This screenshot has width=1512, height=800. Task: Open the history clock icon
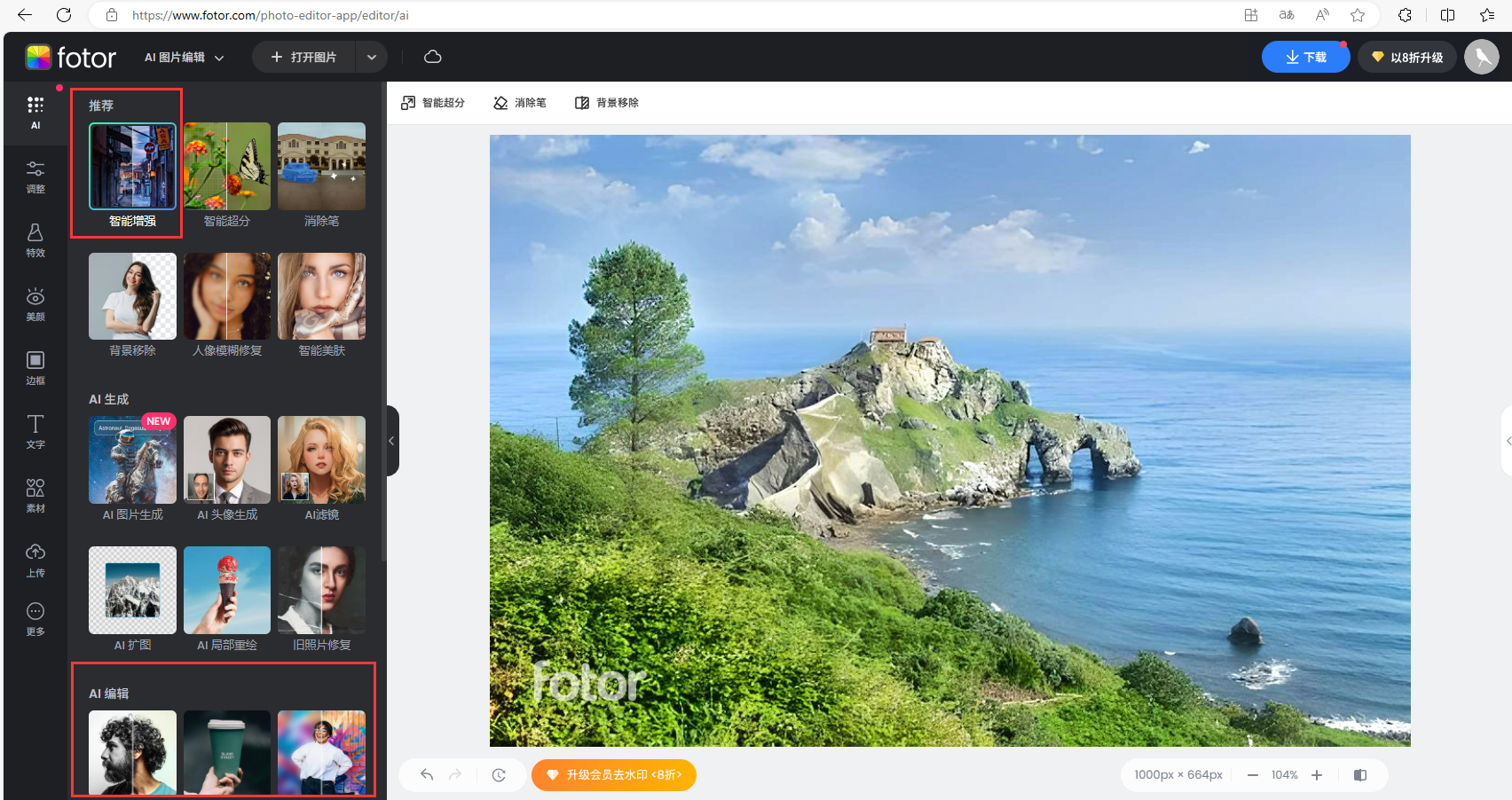click(x=499, y=775)
